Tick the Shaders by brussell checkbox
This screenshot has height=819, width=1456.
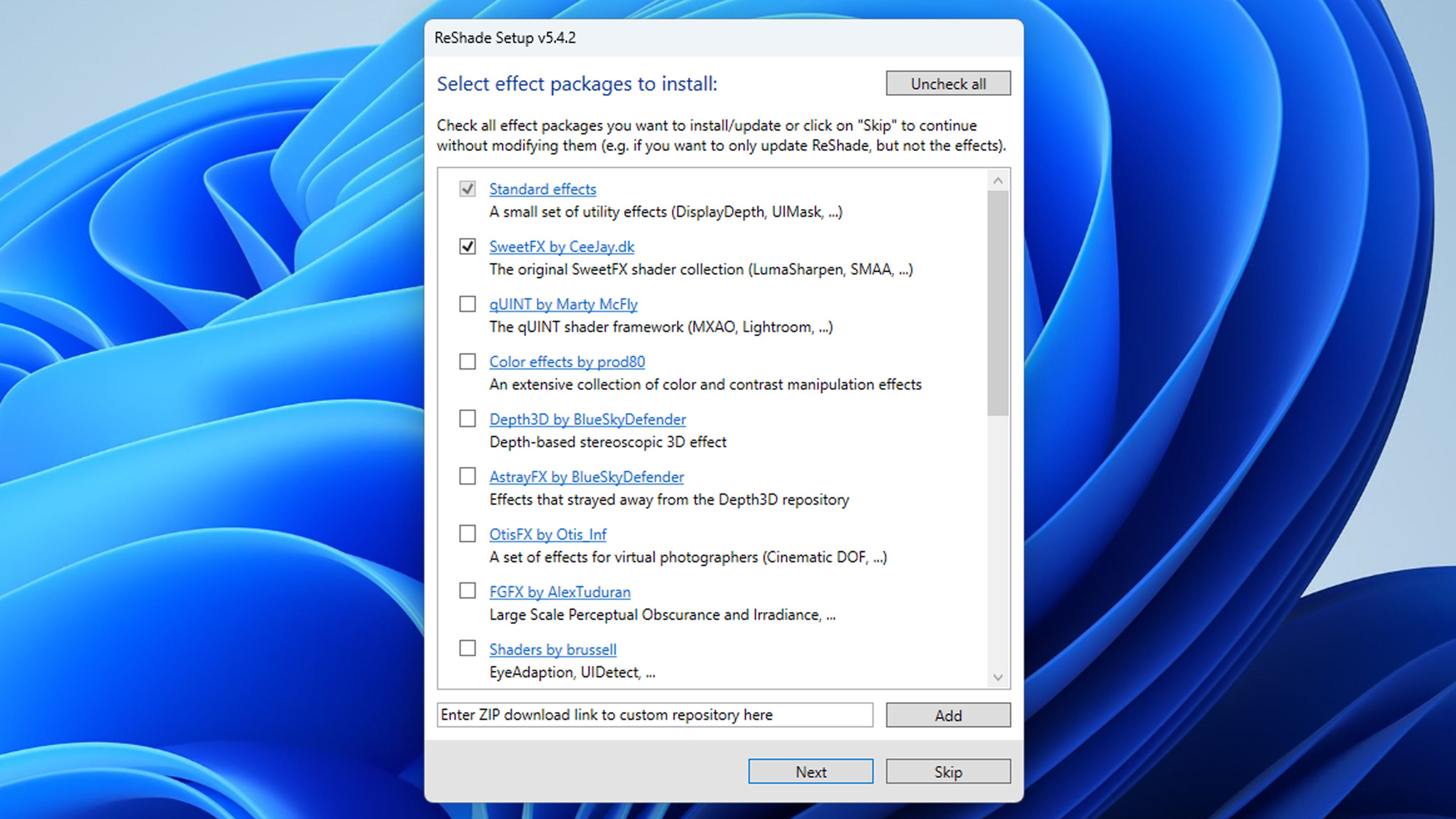pyautogui.click(x=468, y=649)
